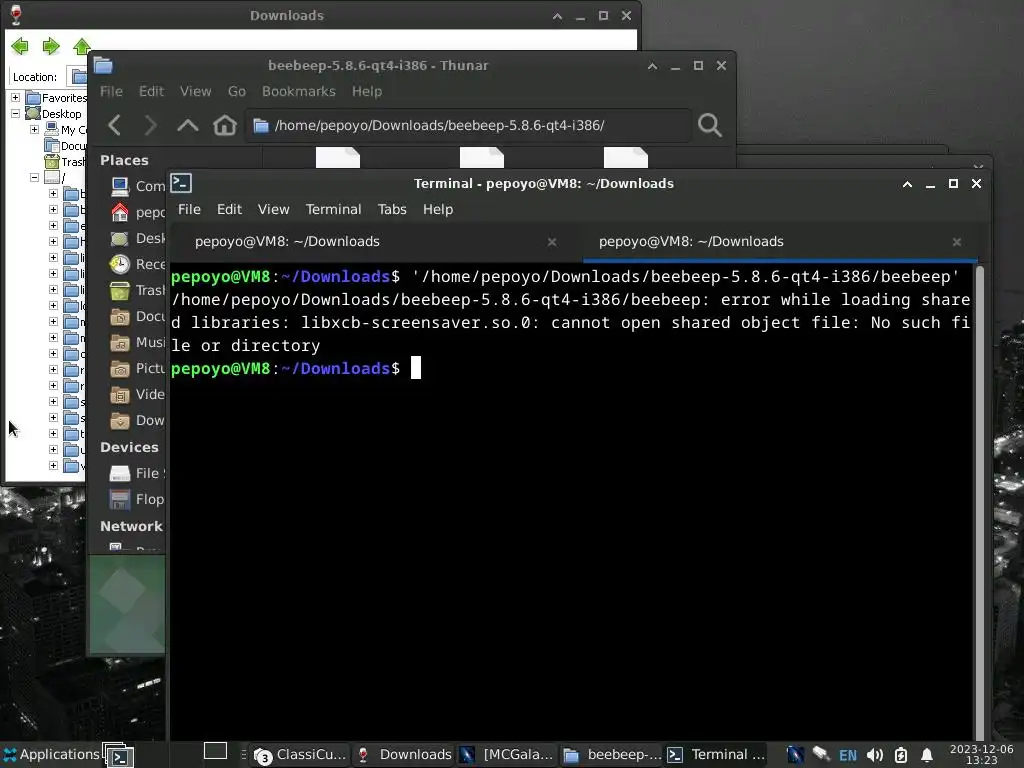
Task: Go to home folder in Thunar
Action: coord(225,125)
